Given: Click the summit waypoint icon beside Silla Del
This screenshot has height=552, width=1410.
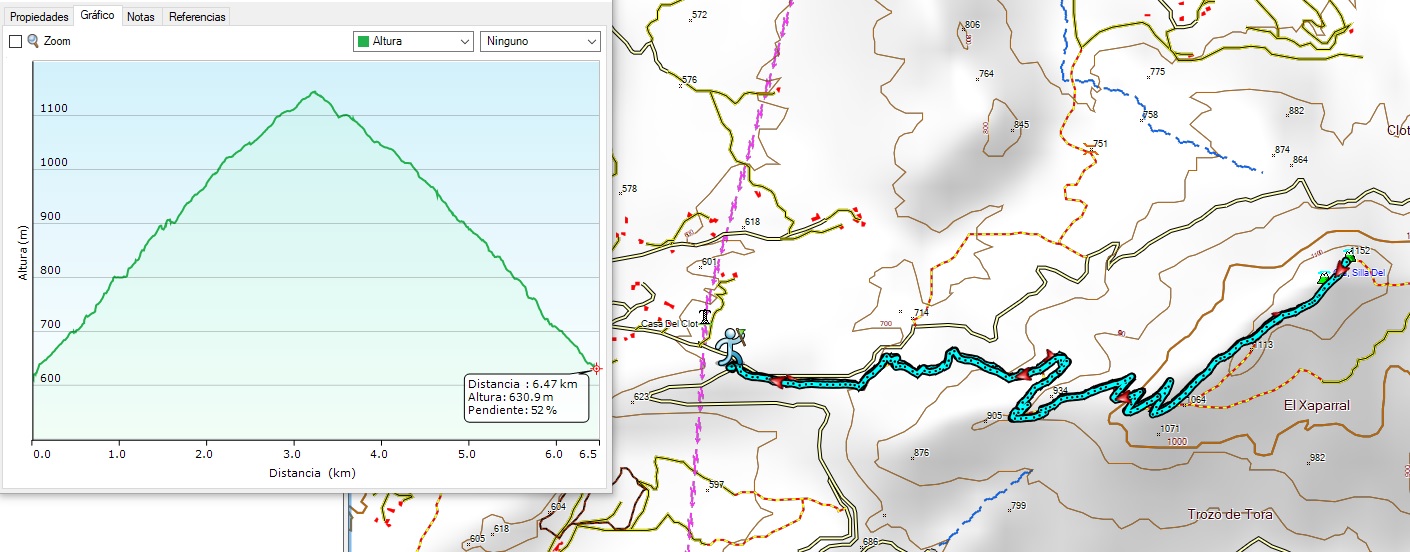Looking at the screenshot, I should point(1326,277).
